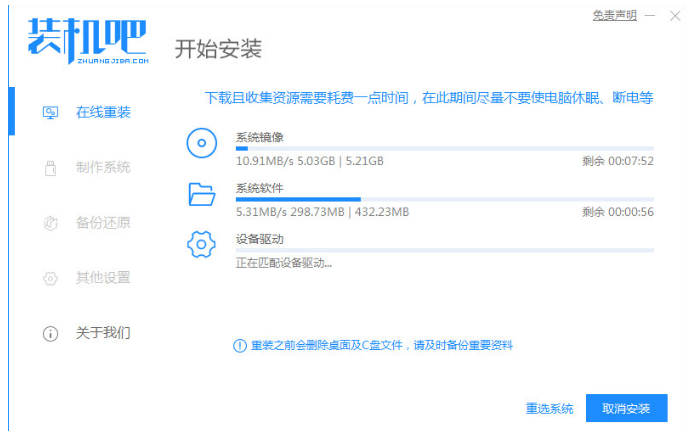The width and height of the screenshot is (698, 436).
Task: Click the 系统镜像 disc icon
Action: click(x=202, y=144)
